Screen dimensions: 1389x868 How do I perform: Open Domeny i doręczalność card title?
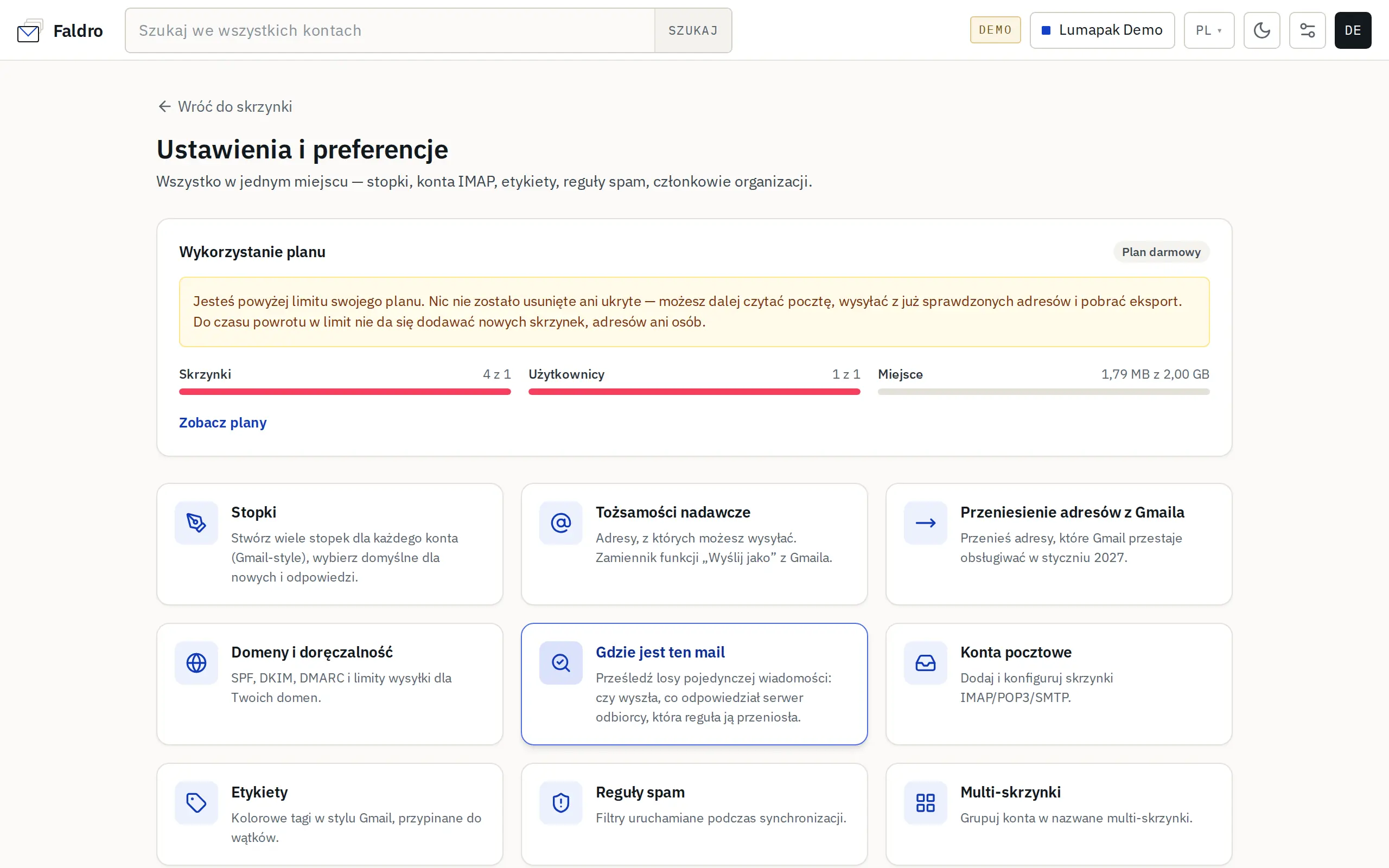point(311,652)
